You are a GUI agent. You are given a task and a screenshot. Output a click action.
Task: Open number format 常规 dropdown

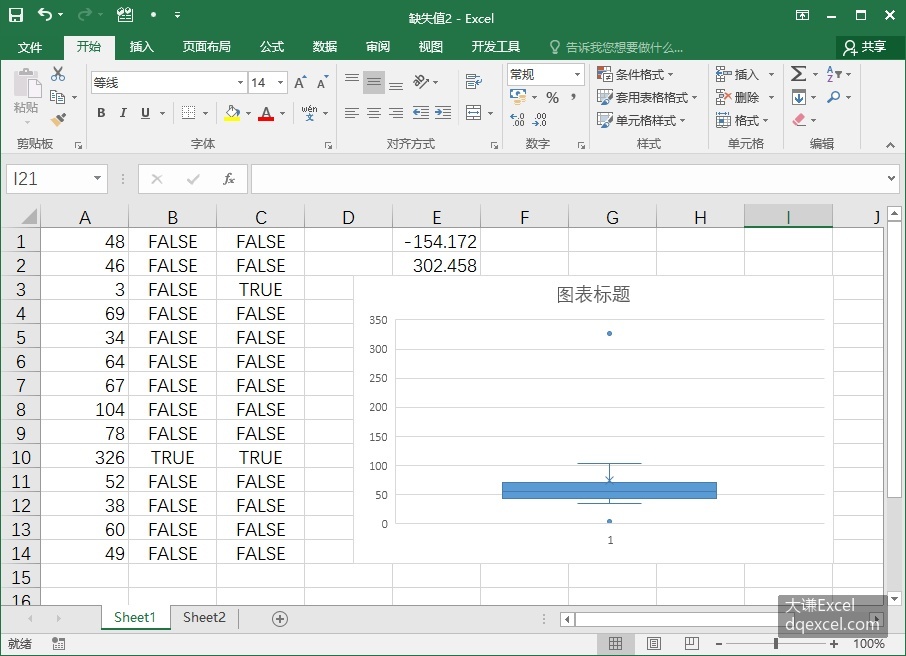tap(577, 75)
